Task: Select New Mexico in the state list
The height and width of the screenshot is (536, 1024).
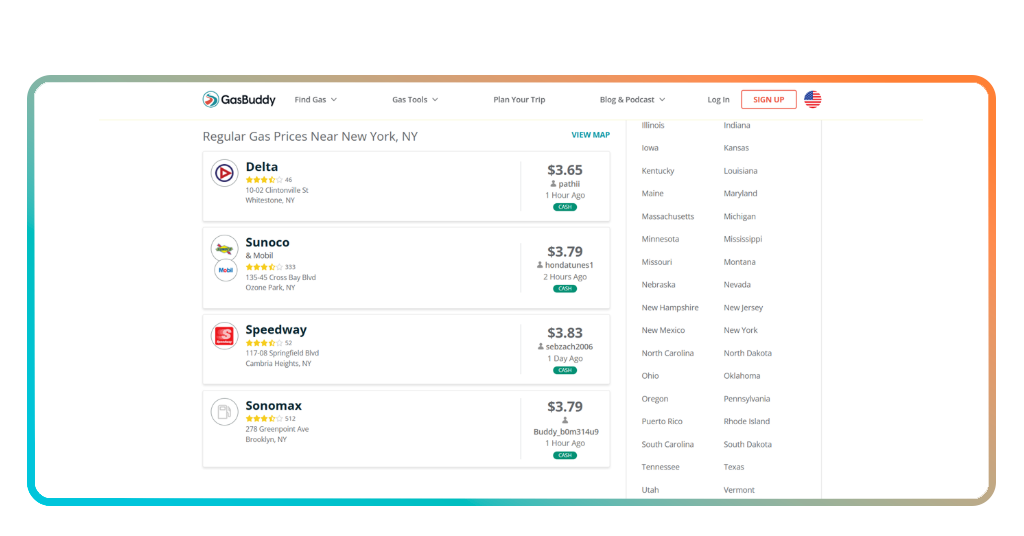Action: pyautogui.click(x=663, y=330)
